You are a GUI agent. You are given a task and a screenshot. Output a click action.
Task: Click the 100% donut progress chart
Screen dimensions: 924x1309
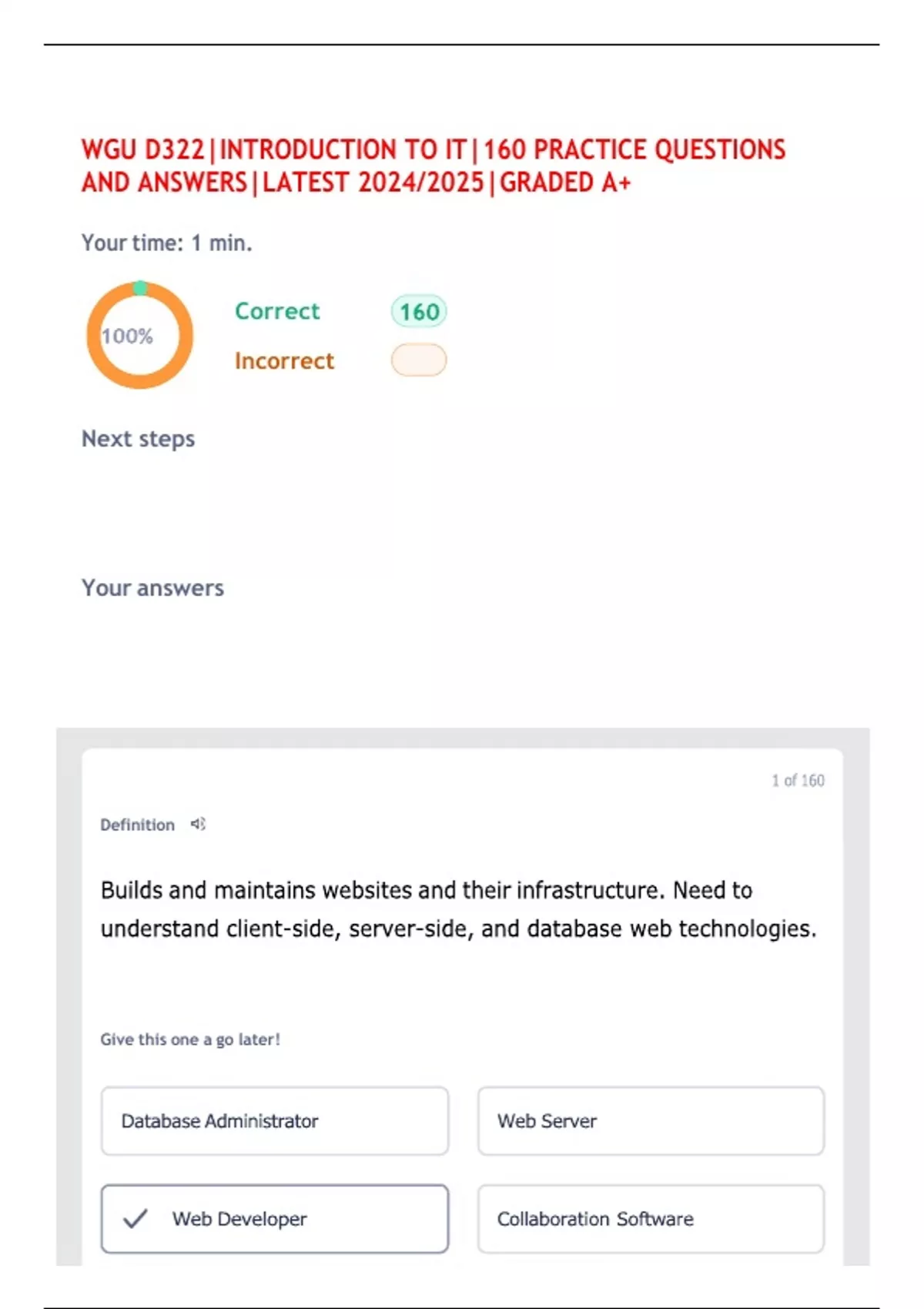139,336
